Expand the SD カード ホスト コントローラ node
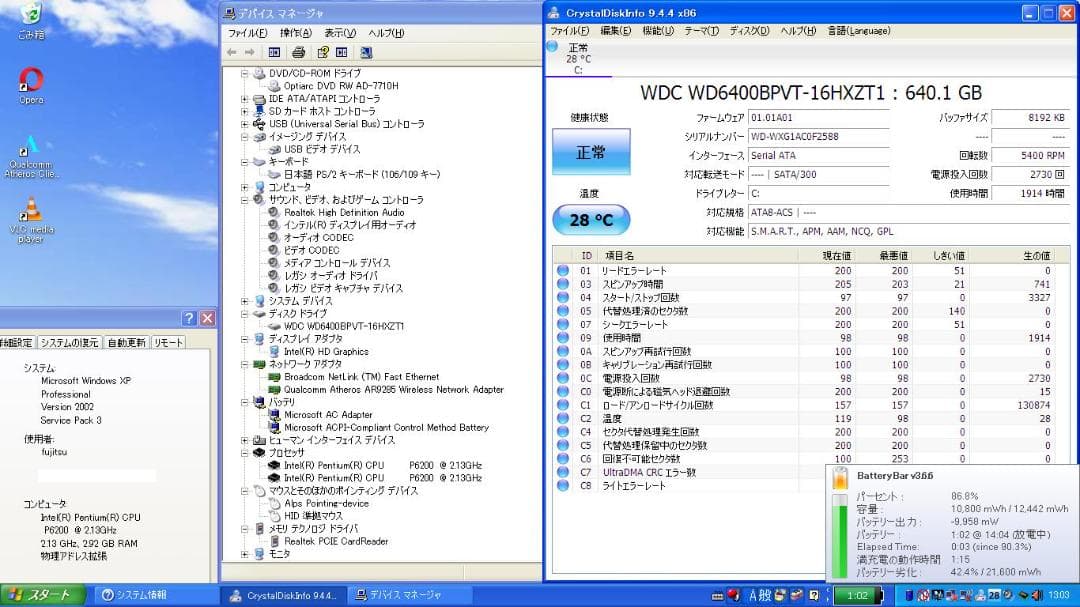 [245, 111]
